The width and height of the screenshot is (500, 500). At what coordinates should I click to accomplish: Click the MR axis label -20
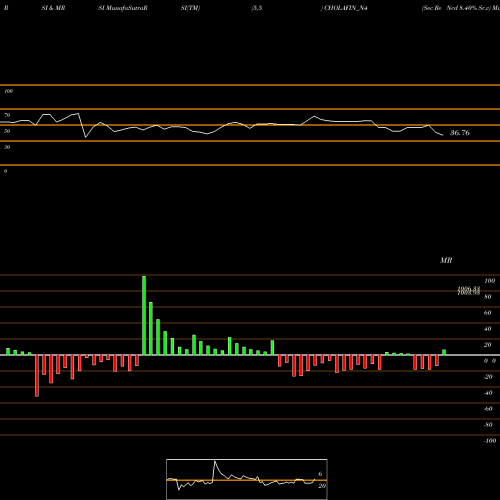click(x=488, y=377)
